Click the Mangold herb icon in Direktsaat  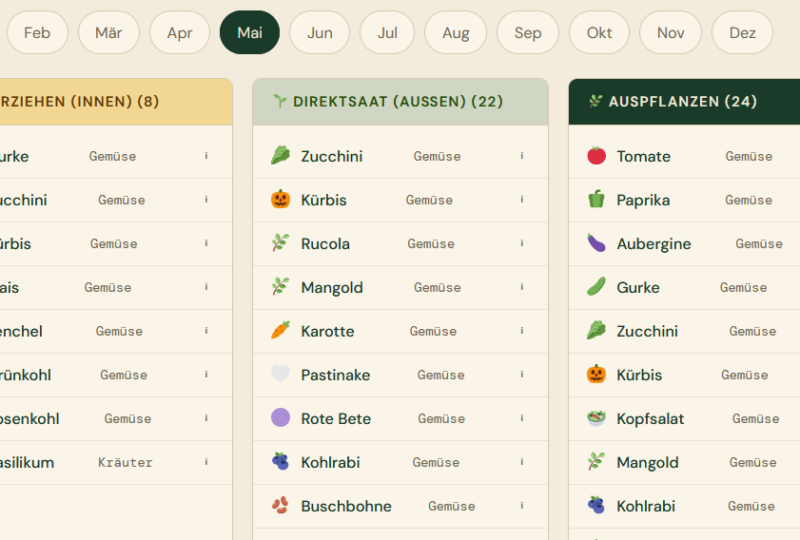[x=280, y=287]
